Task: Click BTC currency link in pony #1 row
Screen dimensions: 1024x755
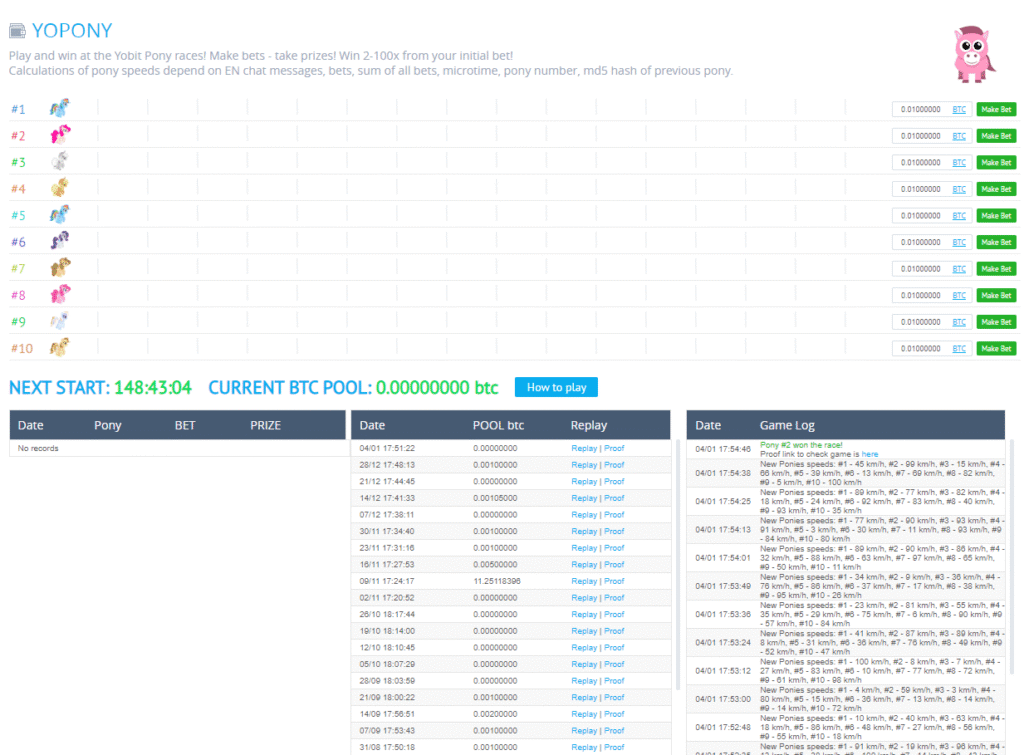Action: [959, 110]
